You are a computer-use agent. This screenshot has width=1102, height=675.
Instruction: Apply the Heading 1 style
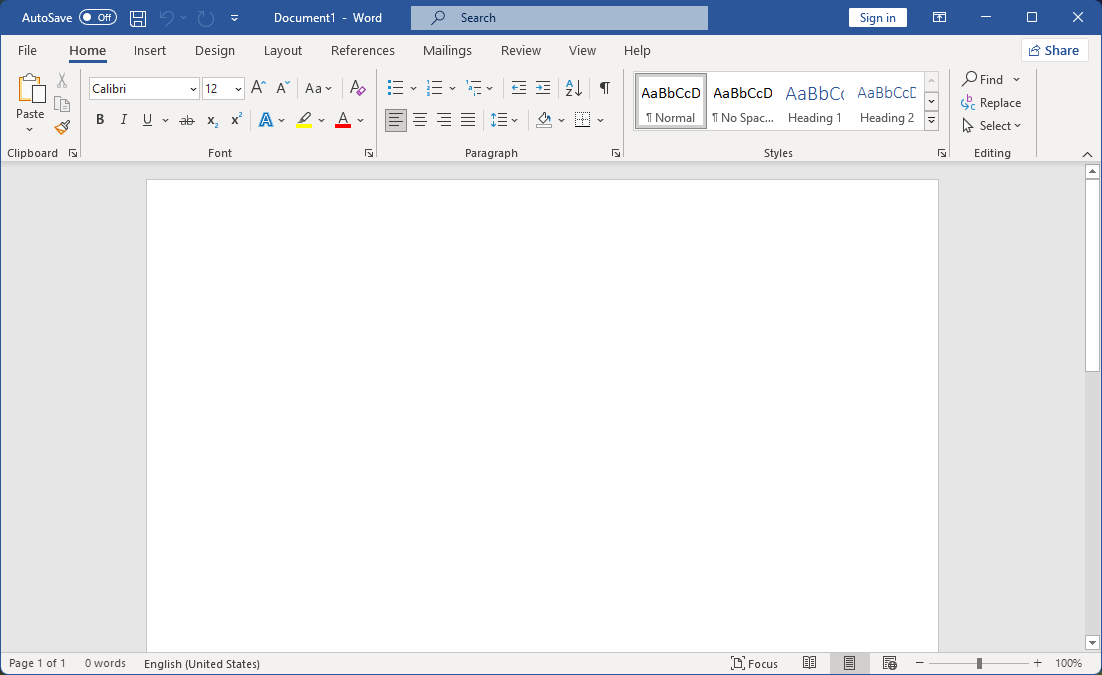coord(815,101)
